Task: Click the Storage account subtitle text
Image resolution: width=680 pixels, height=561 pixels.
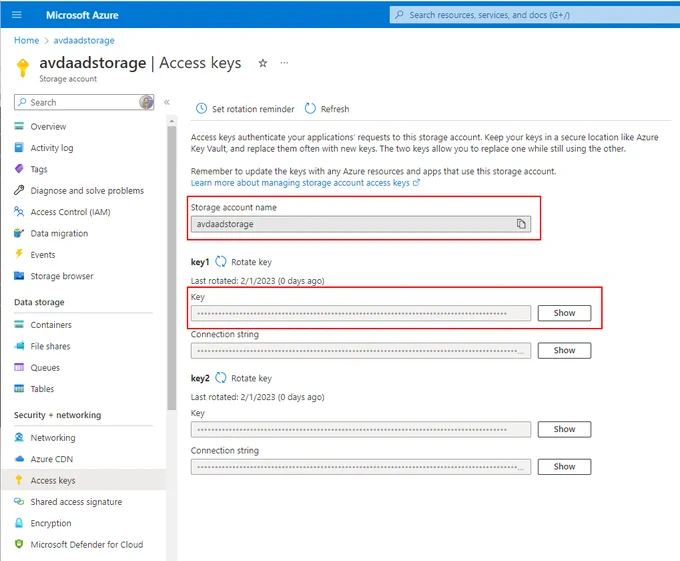Action: pos(68,79)
